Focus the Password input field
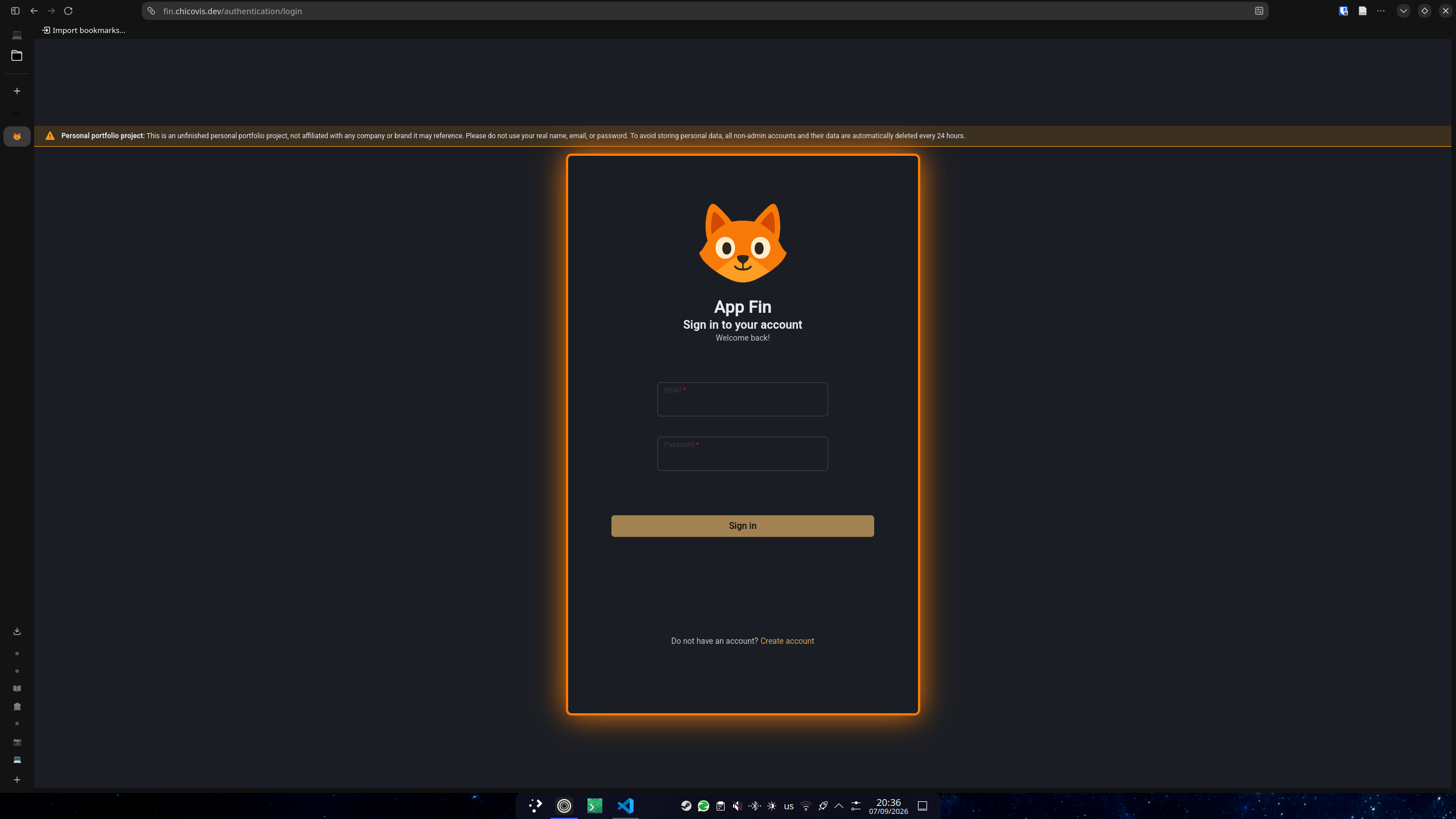 pyautogui.click(x=742, y=454)
